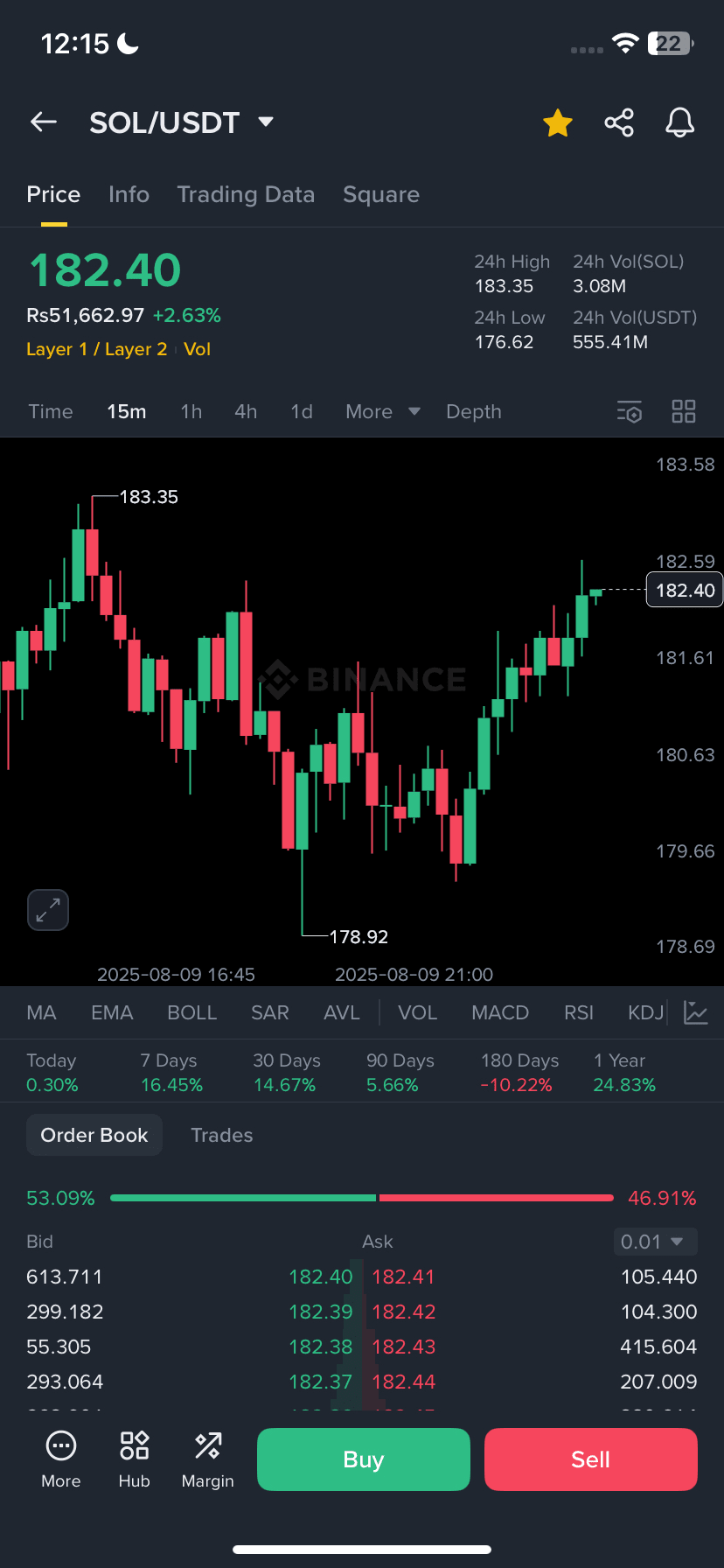Image resolution: width=724 pixels, height=1568 pixels.
Task: Toggle the VOL sub-indicator
Action: point(417,1012)
